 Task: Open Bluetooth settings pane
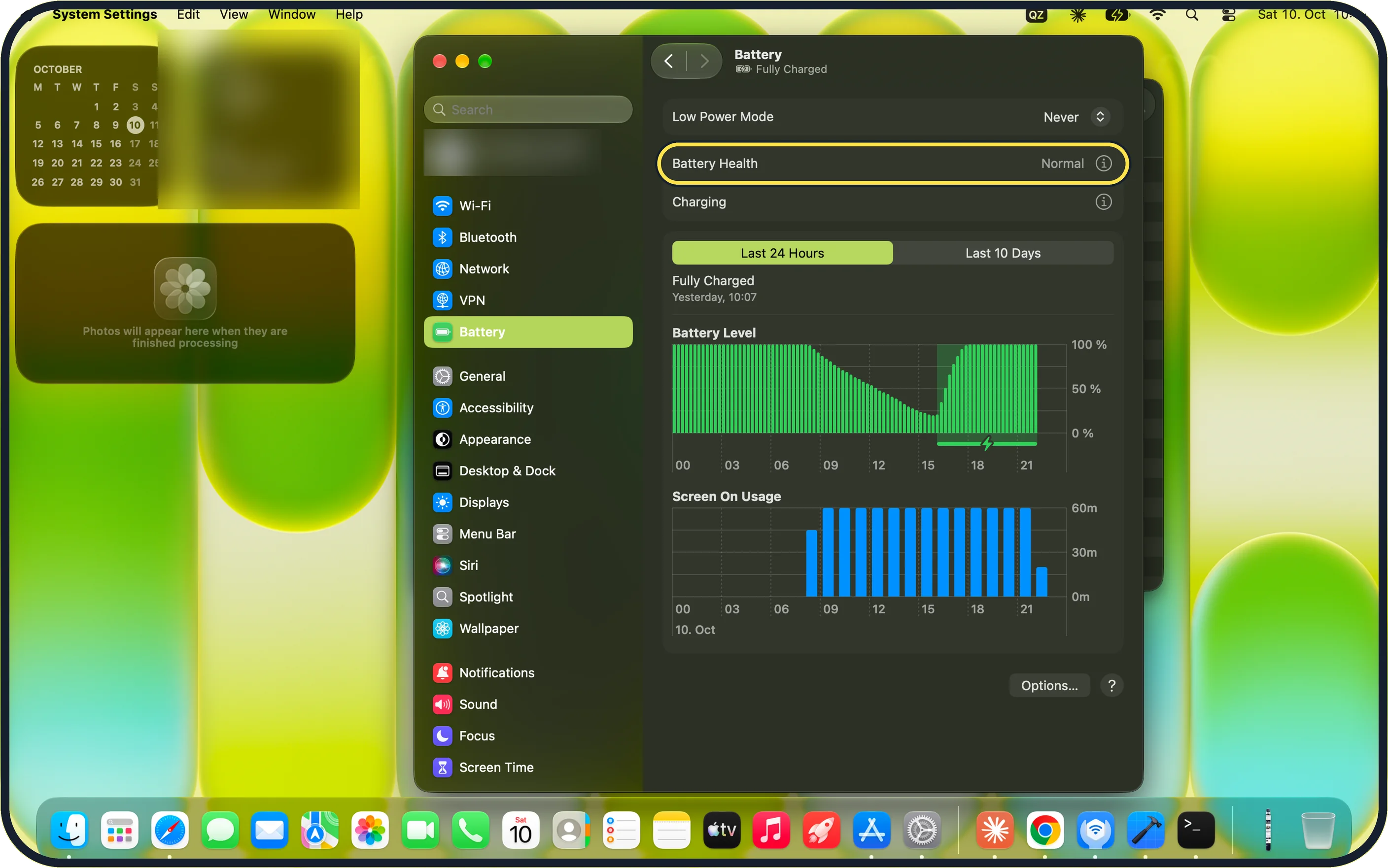coord(528,237)
